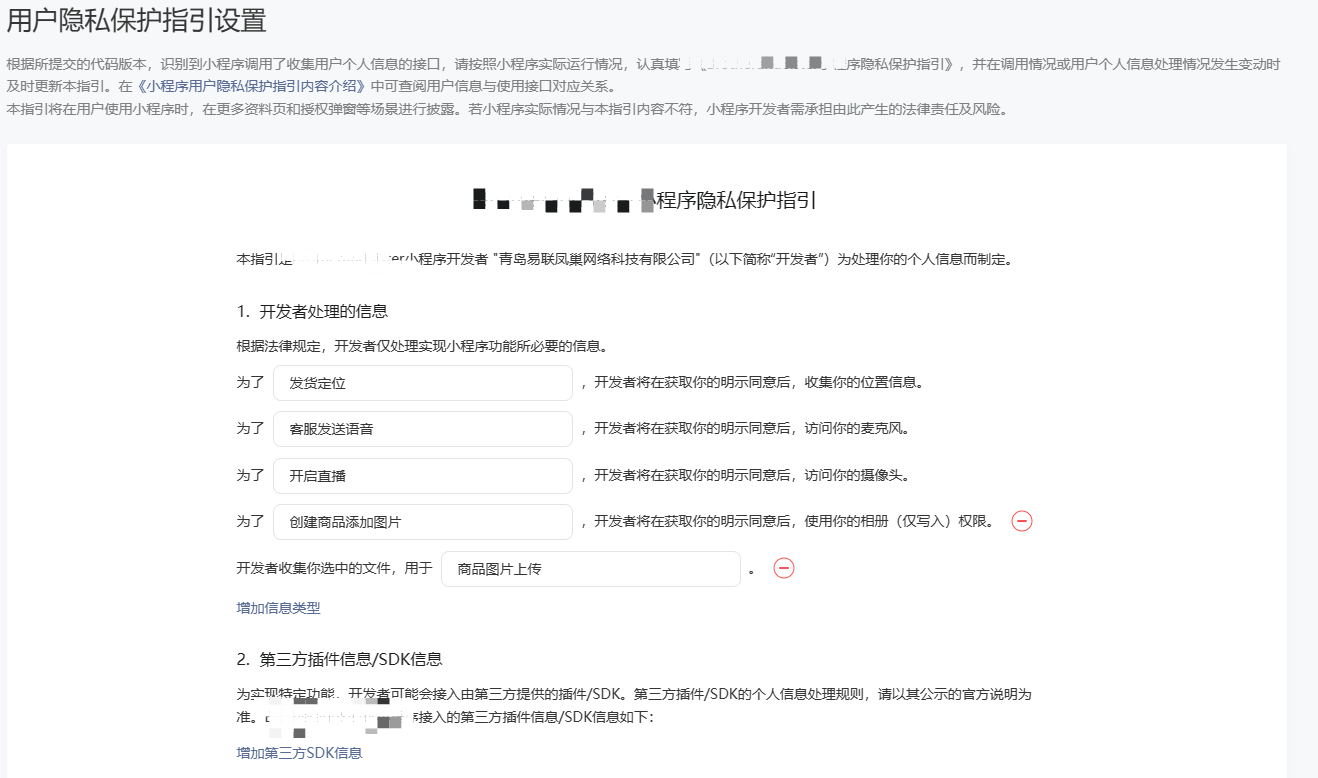Remove the album write permission row

1022,521
